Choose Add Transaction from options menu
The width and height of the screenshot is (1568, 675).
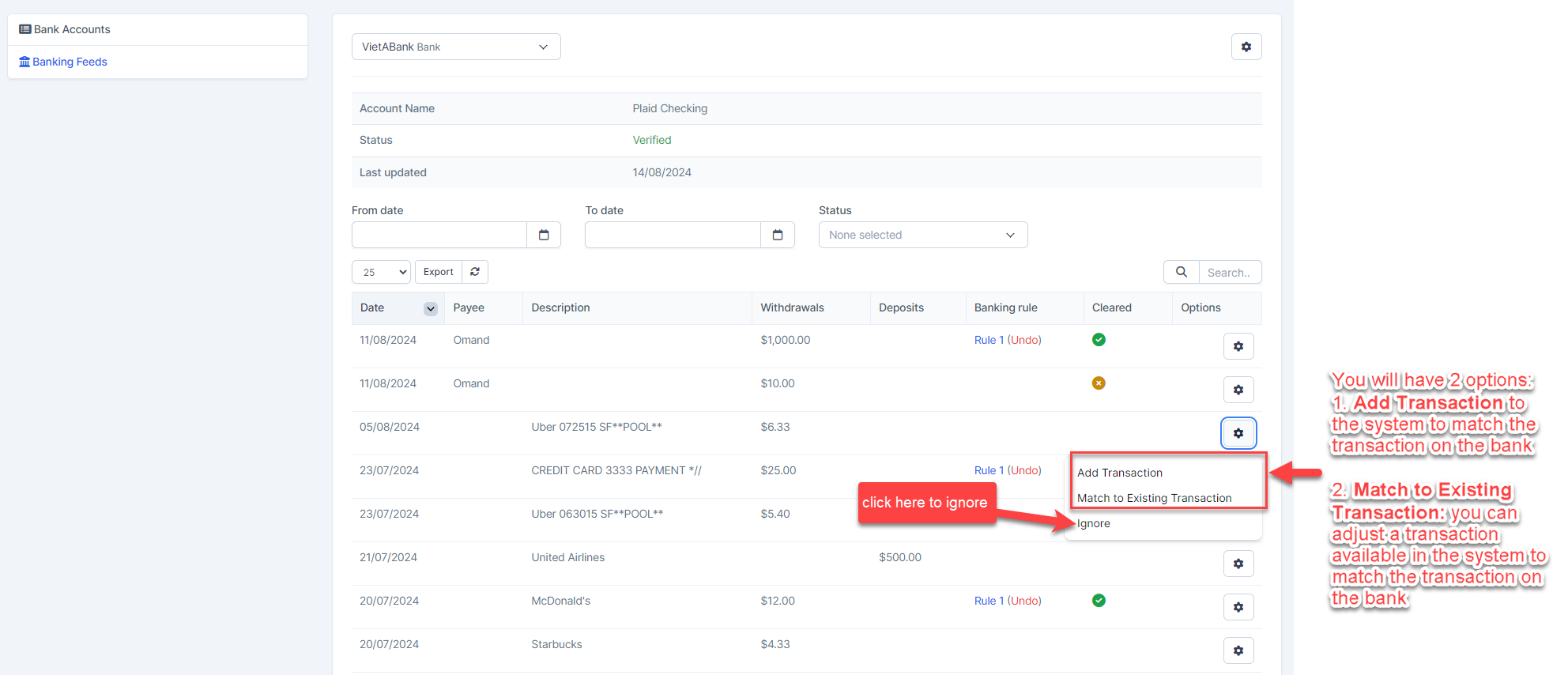coord(1119,473)
